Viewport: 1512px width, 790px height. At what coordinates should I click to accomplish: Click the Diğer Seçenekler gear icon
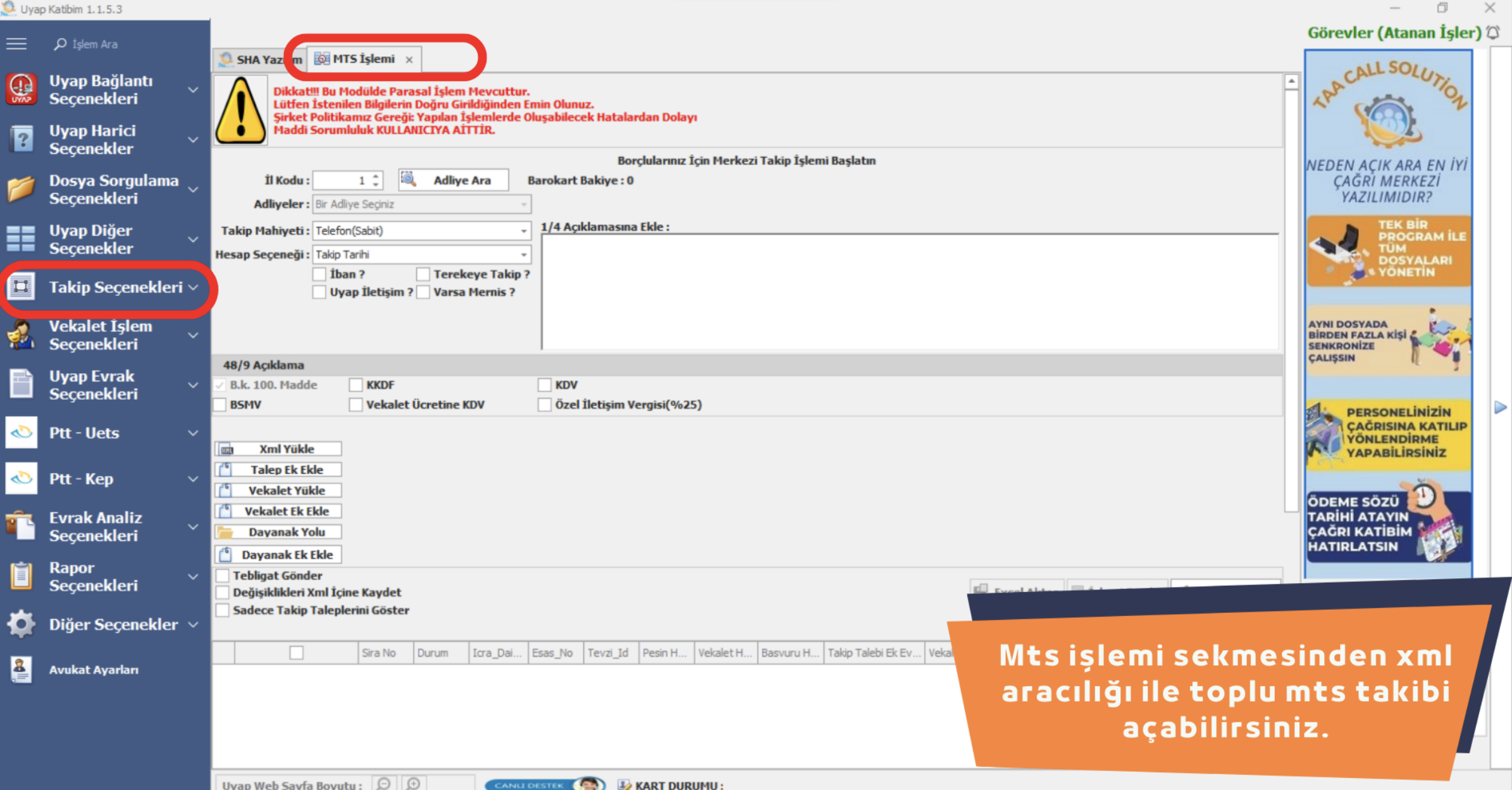pos(21,624)
